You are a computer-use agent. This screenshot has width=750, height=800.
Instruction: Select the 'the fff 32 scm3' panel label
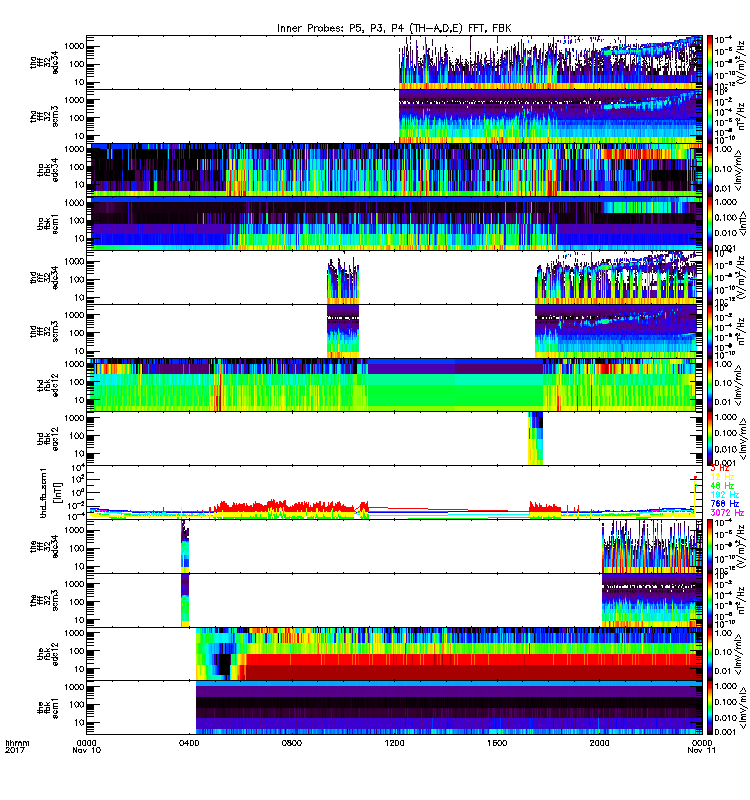44,600
